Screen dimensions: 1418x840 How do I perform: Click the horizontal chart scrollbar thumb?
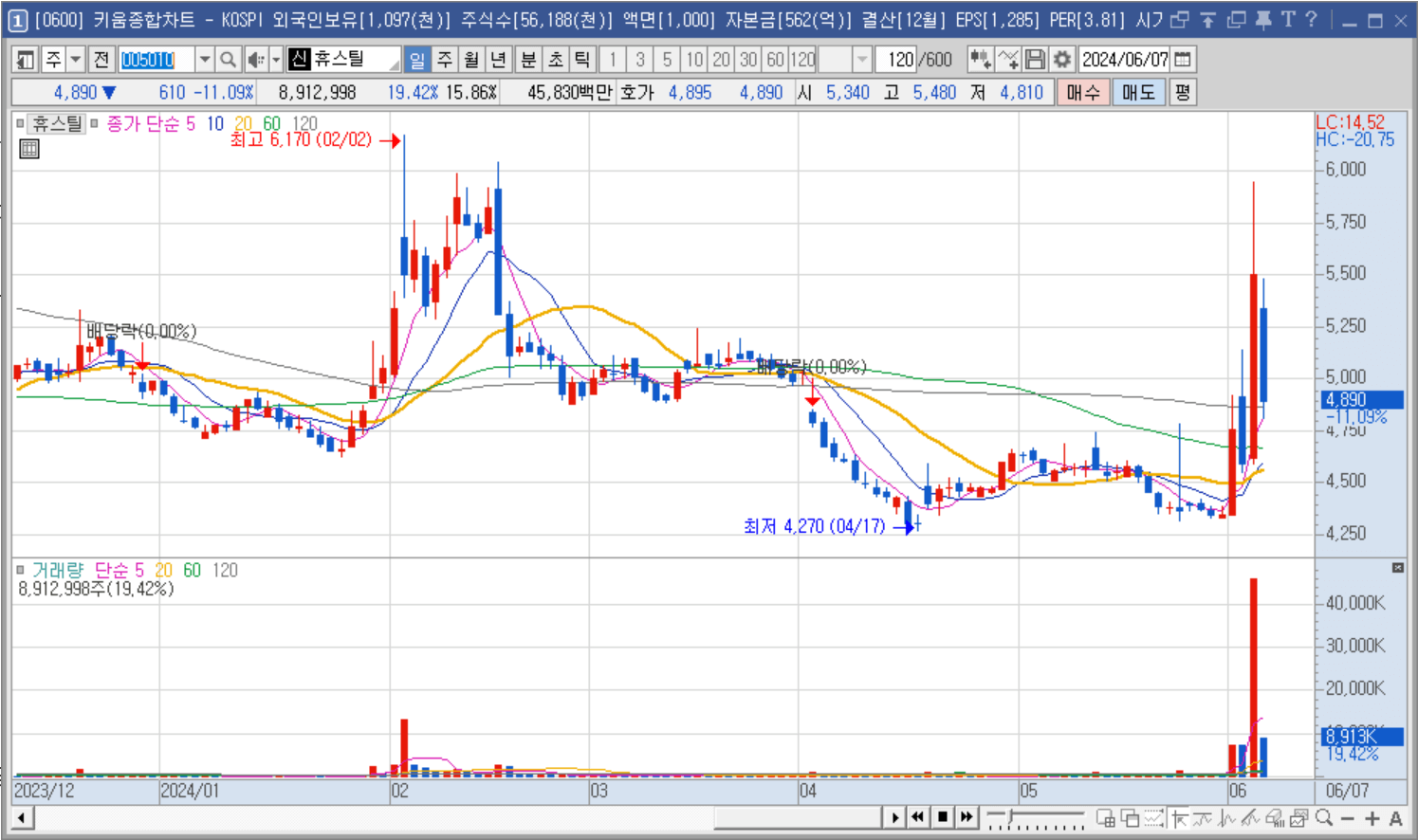click(x=798, y=817)
